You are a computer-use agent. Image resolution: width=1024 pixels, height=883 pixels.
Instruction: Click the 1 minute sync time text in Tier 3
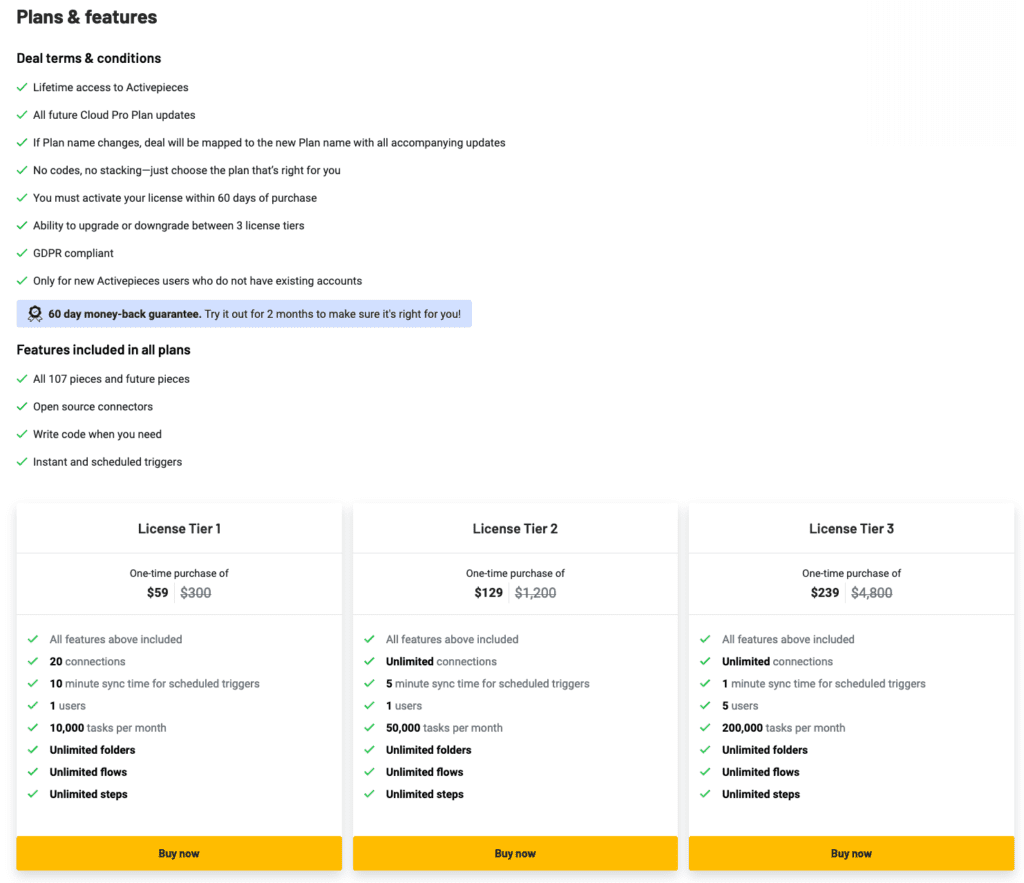point(824,684)
